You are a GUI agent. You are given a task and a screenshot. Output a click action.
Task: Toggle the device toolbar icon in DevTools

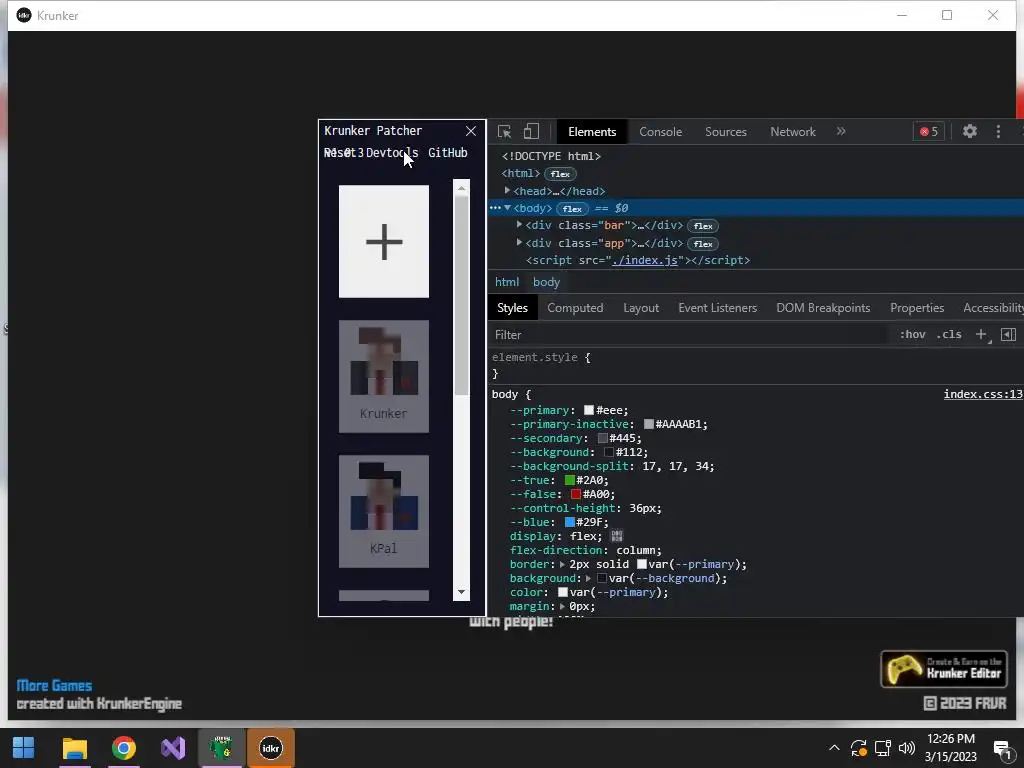coord(531,131)
